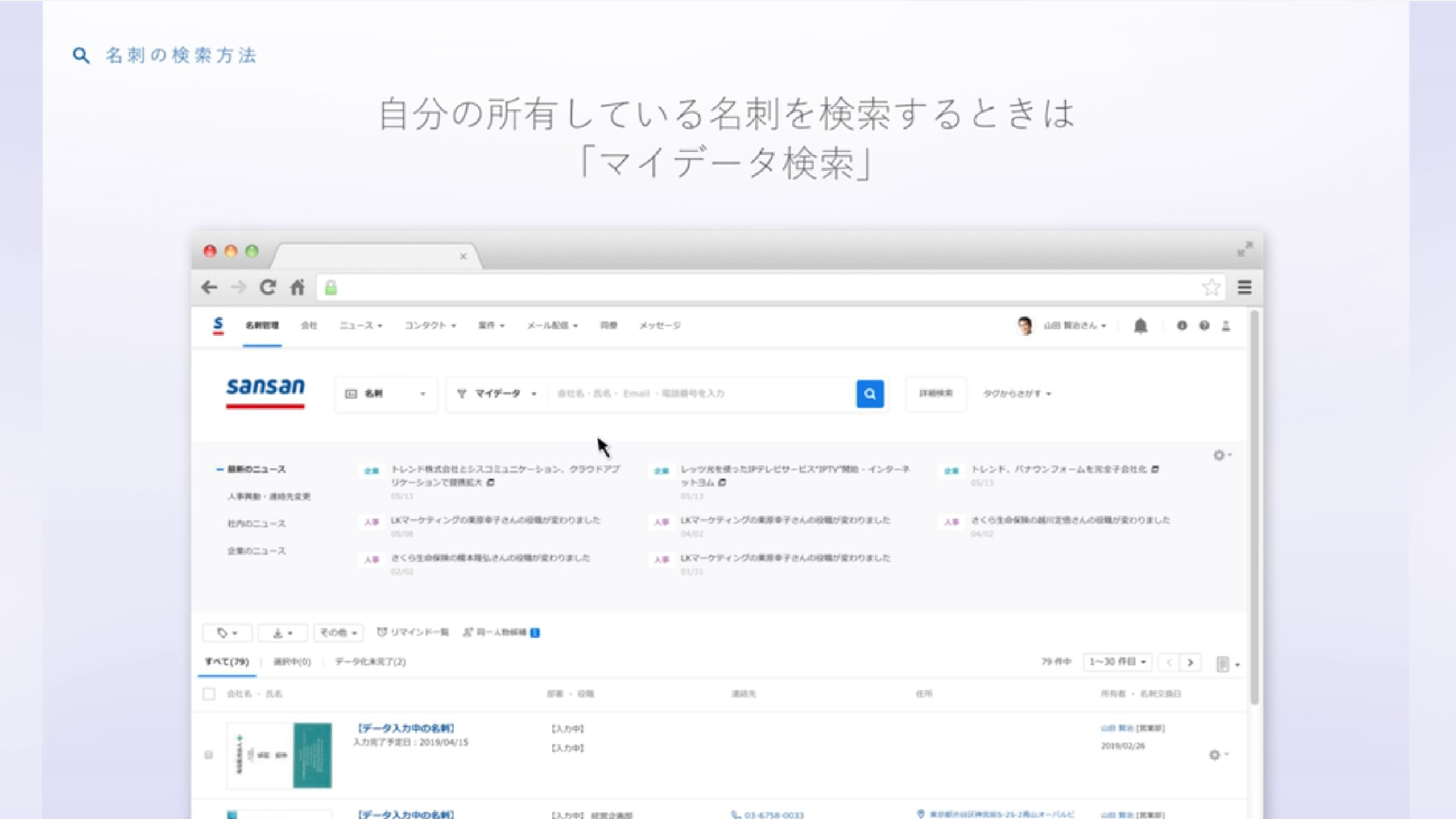Open the 案件 nav menu
Screen dimensions: 1456x819
[491, 326]
